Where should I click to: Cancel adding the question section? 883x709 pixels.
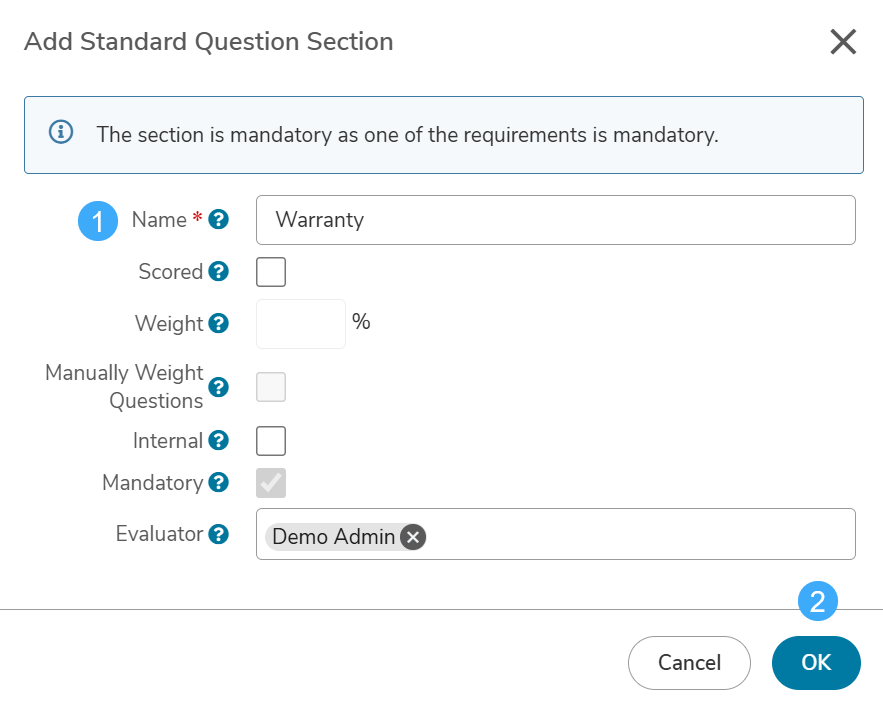pos(689,663)
